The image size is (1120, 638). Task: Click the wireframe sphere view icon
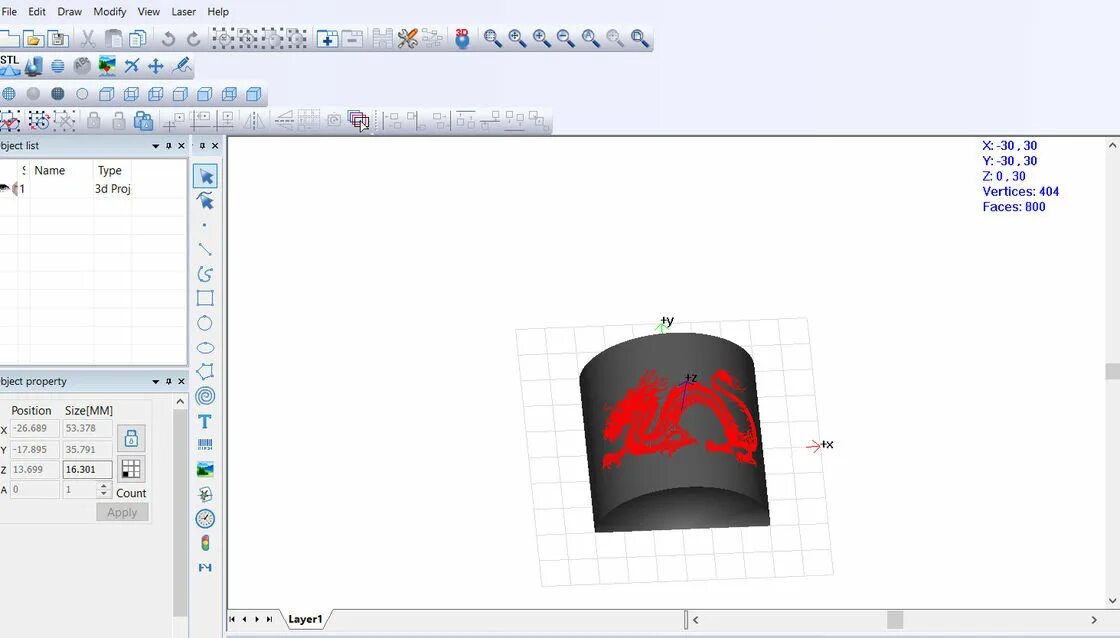[x=9, y=94]
